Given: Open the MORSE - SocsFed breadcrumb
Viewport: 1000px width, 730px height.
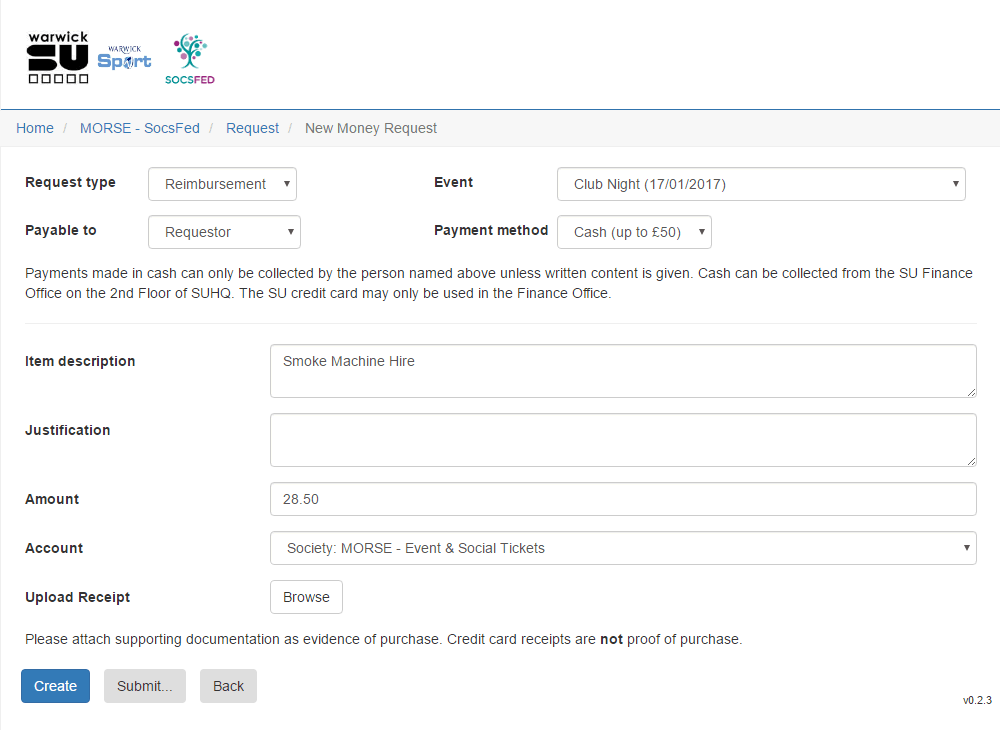Looking at the screenshot, I should tap(140, 128).
